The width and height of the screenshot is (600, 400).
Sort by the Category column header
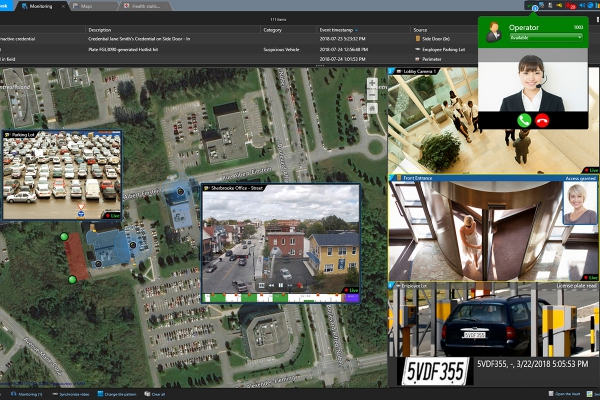pos(272,30)
